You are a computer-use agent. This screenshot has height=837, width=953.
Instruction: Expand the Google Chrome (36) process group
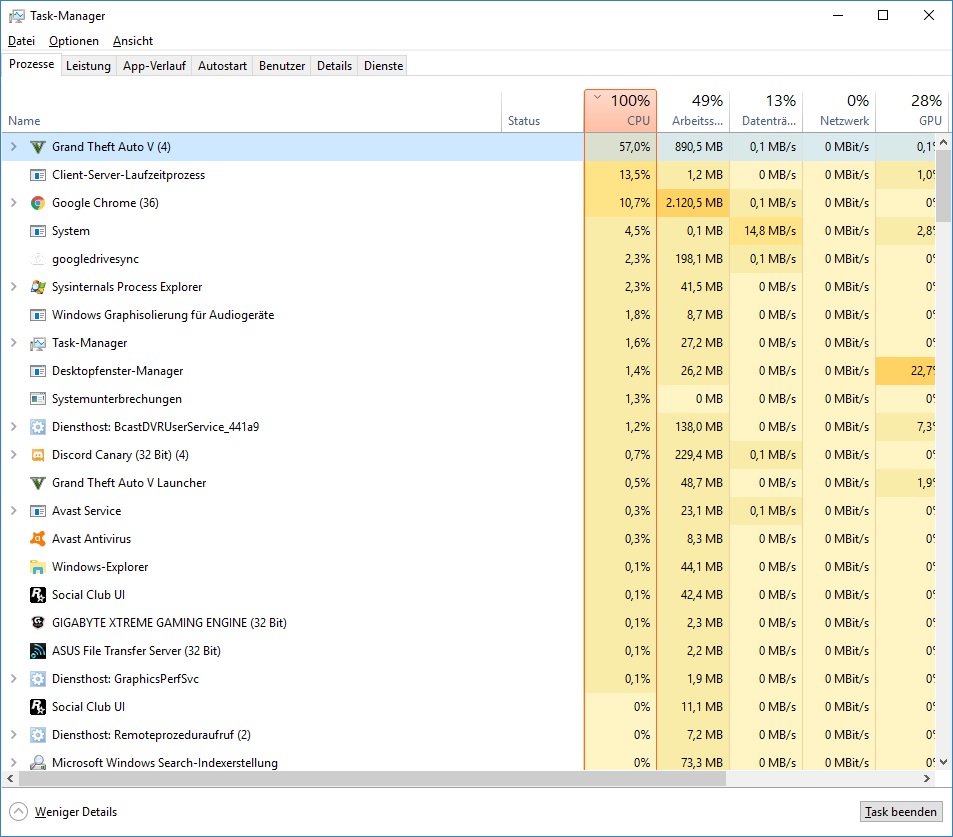pos(13,202)
